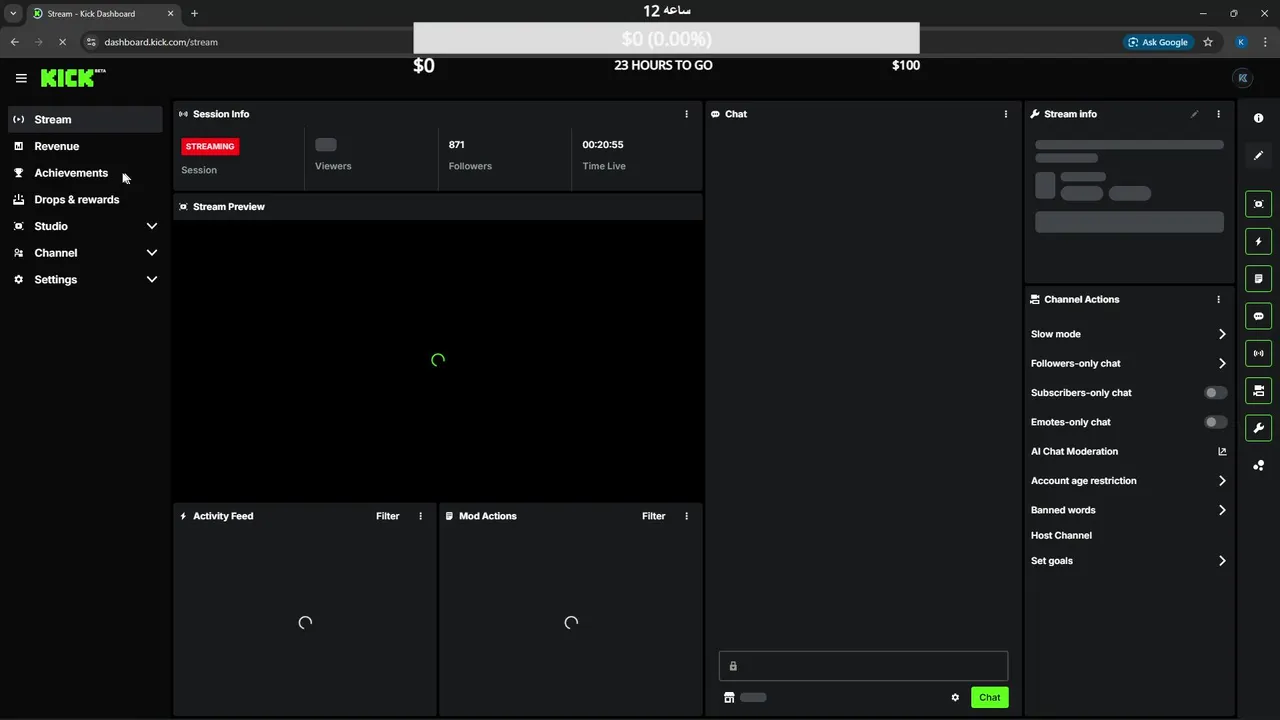Open browser menu three dots
This screenshot has height=720, width=1280.
[x=1266, y=42]
